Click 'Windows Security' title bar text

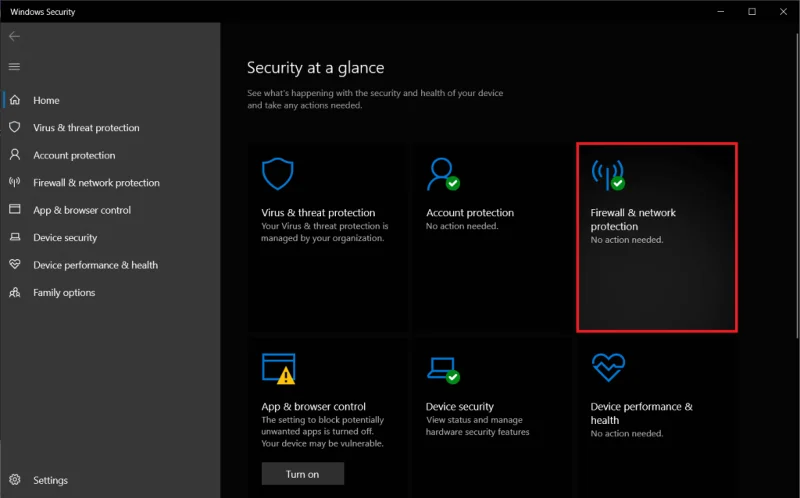pos(42,12)
